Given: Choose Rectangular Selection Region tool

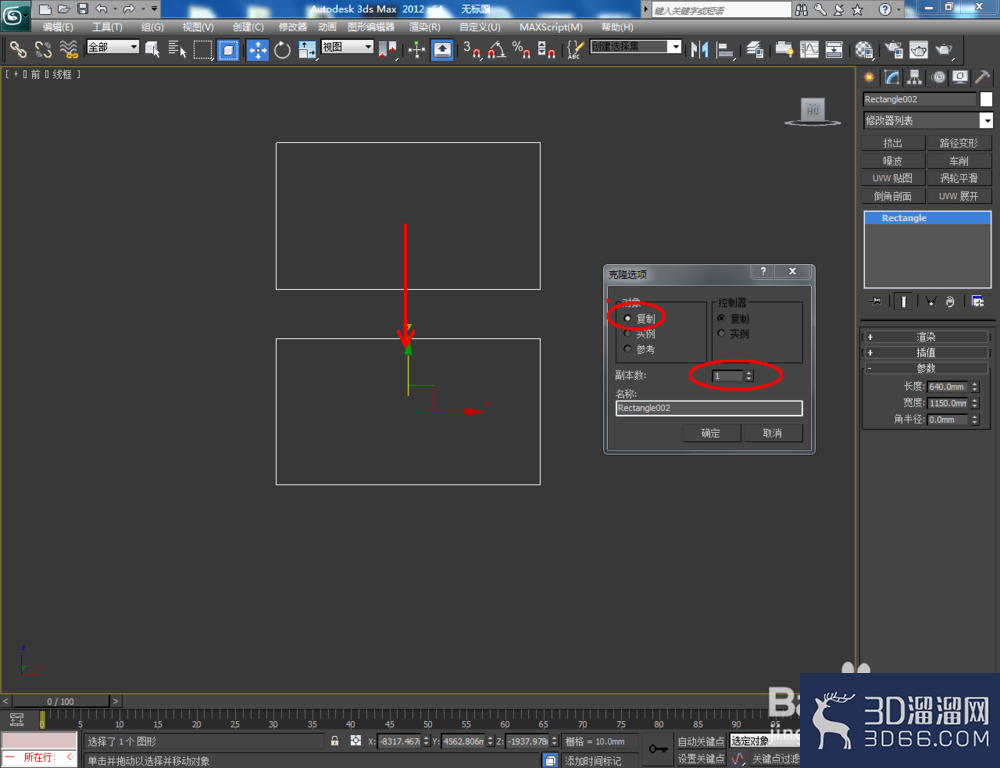Looking at the screenshot, I should pyautogui.click(x=203, y=49).
